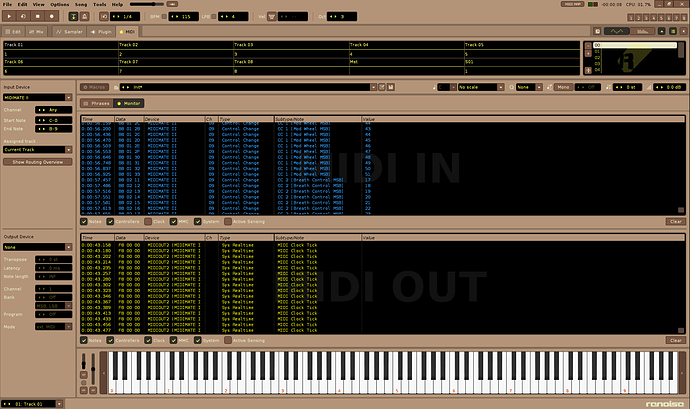Arm recording with the record button
690x409 pixels.
coord(51,17)
